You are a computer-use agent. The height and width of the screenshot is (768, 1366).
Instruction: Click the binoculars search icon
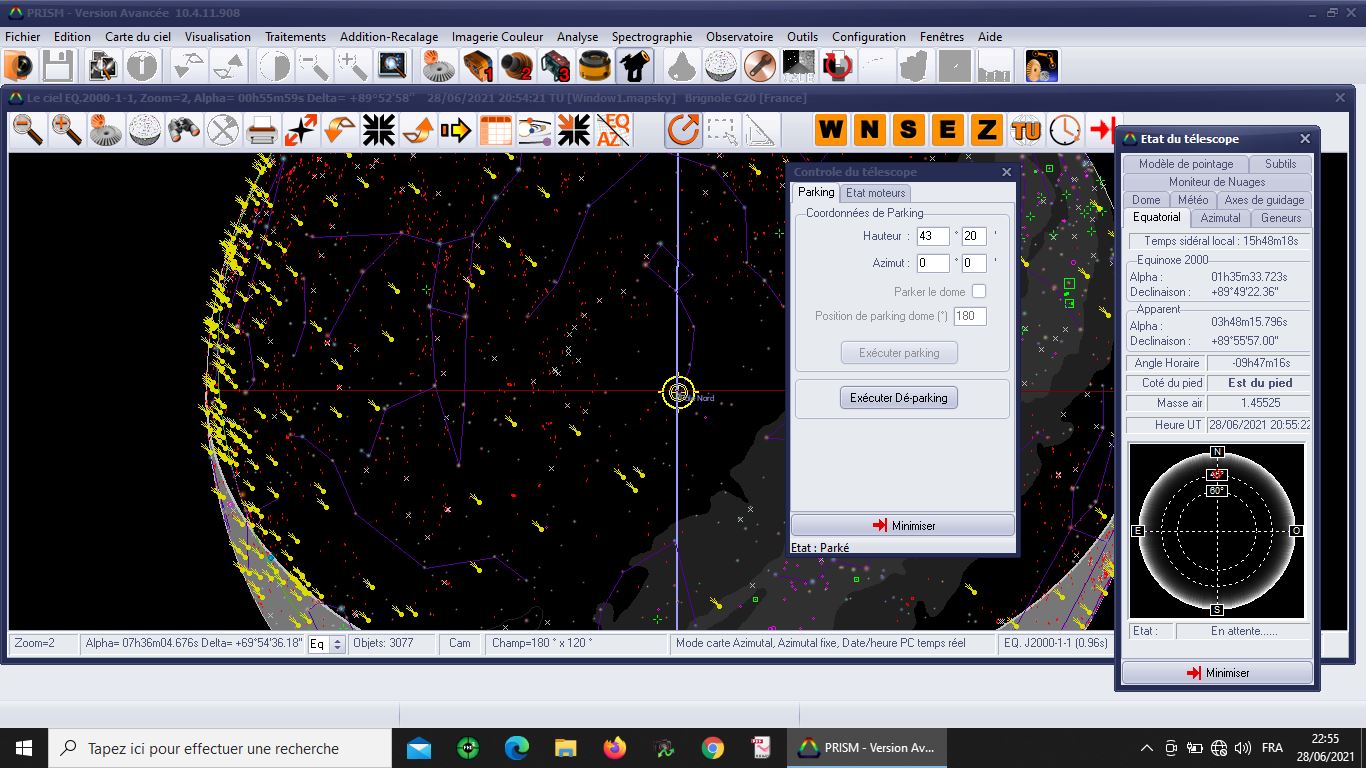tap(183, 130)
